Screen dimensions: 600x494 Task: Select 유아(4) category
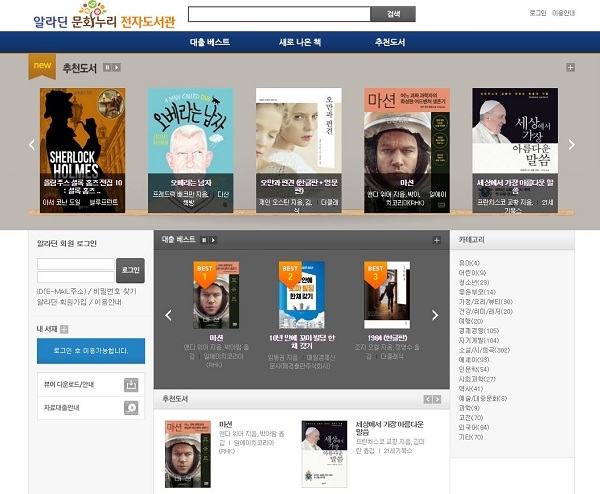click(x=469, y=263)
